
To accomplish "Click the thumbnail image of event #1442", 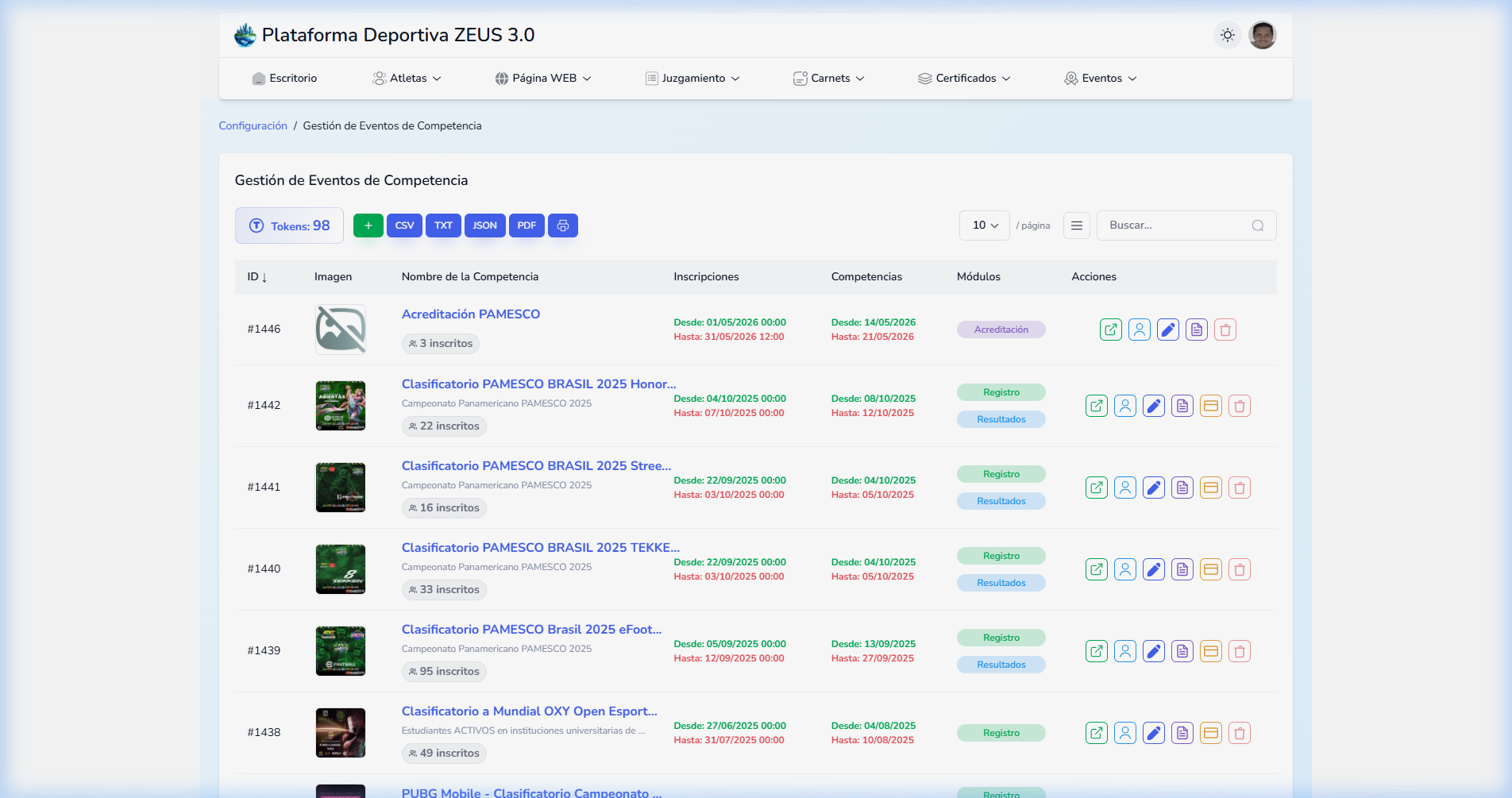I will click(341, 406).
